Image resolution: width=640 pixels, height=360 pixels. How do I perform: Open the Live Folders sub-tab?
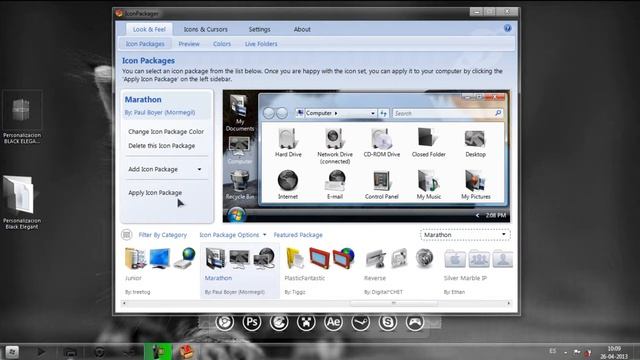click(x=261, y=44)
